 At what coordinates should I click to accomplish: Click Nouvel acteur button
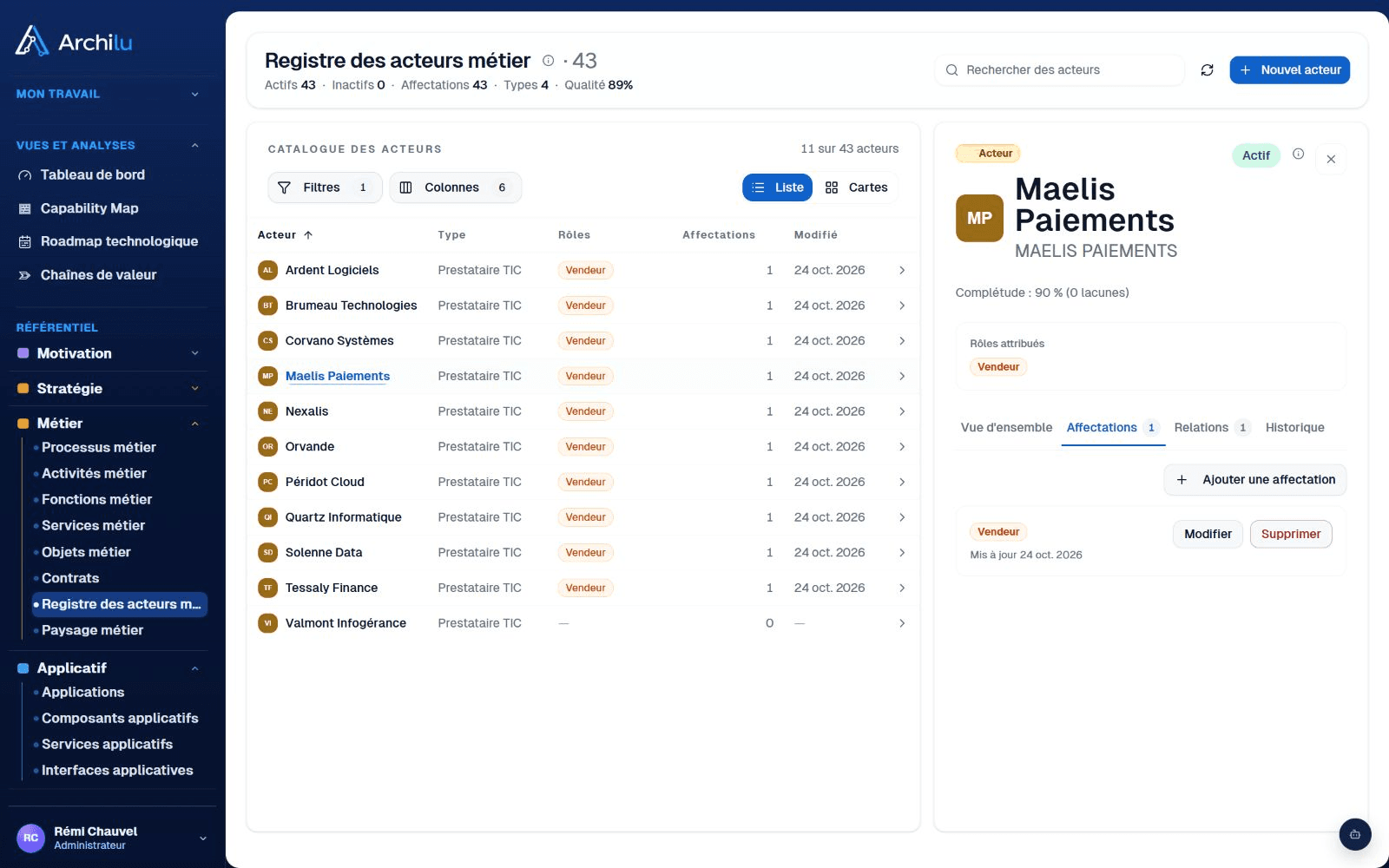(1289, 70)
